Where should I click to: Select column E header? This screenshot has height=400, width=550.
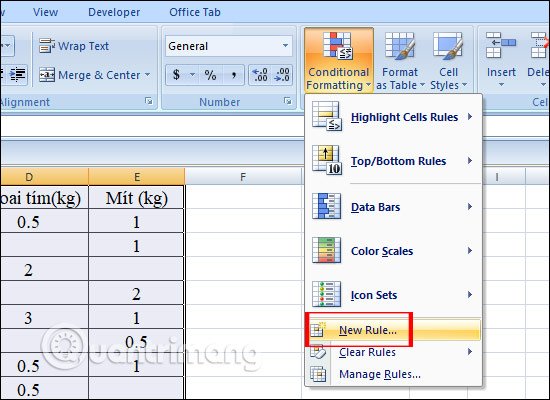[136, 176]
